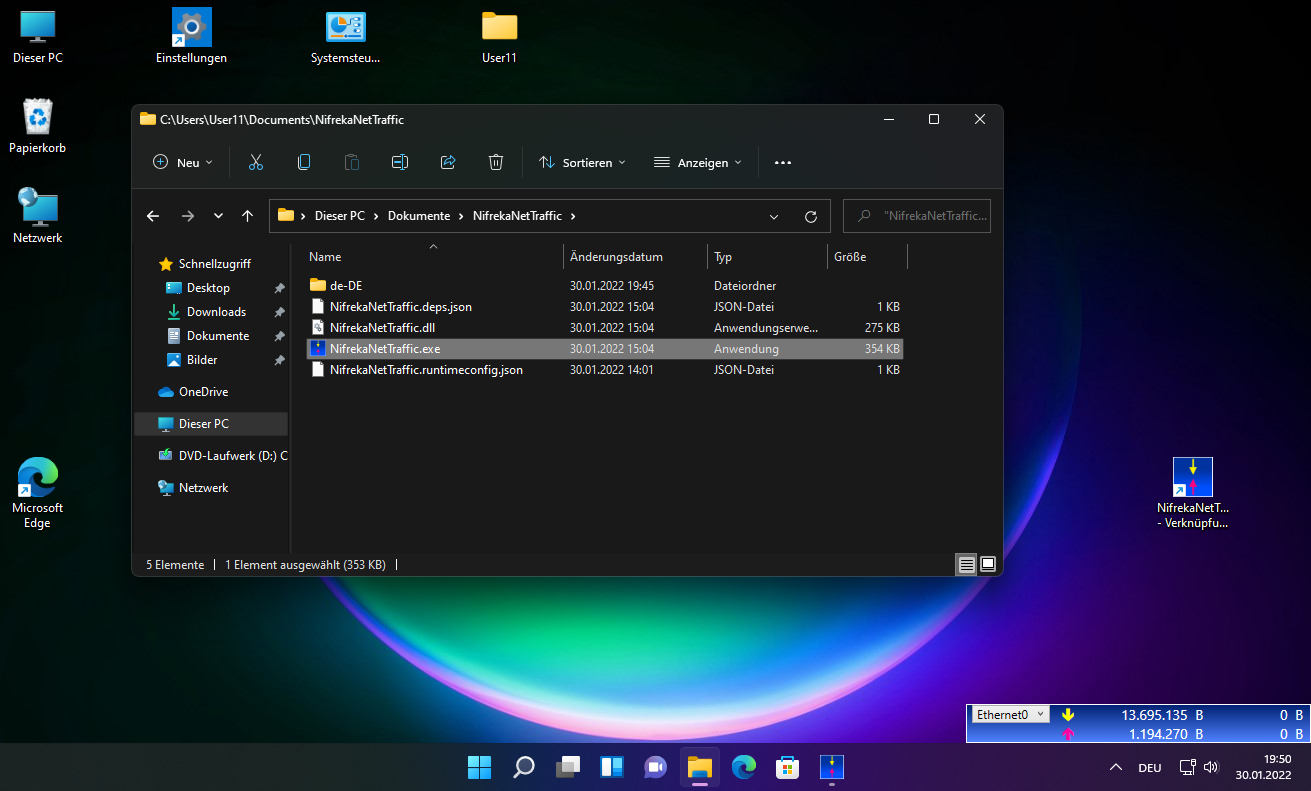Click the Share icon in Explorer toolbar
Image resolution: width=1311 pixels, height=791 pixels.
(x=448, y=162)
